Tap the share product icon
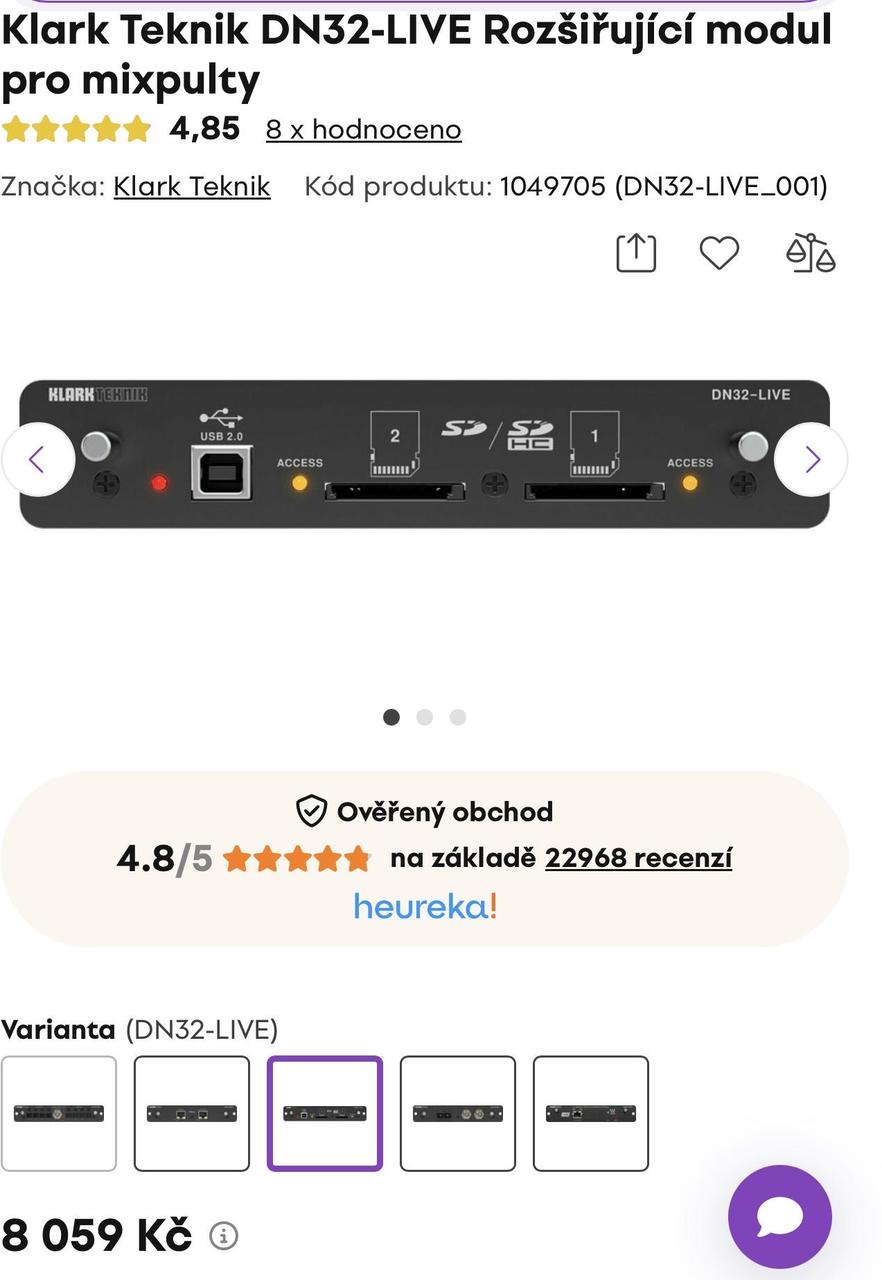 [636, 253]
